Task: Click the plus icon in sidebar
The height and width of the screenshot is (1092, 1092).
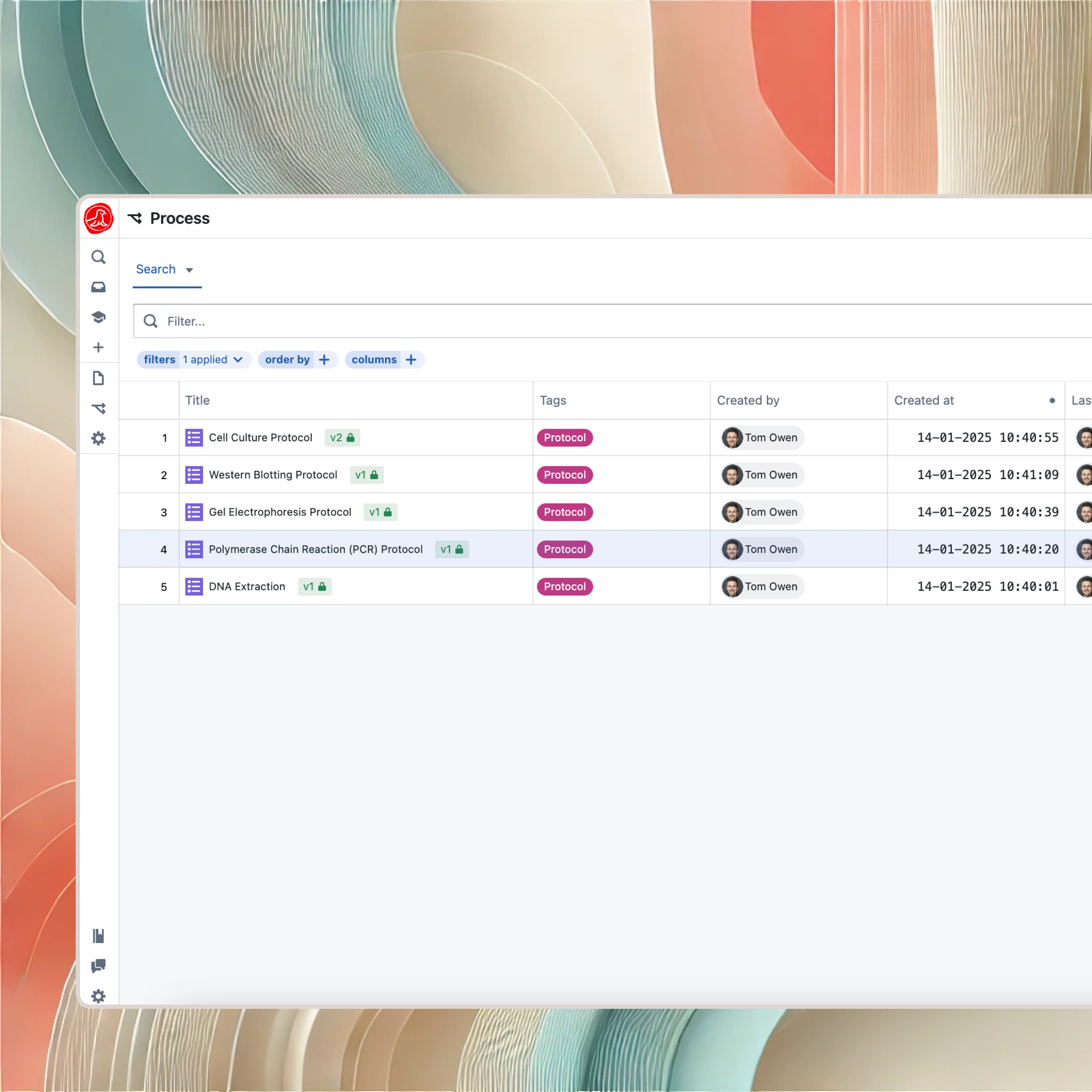Action: [98, 347]
